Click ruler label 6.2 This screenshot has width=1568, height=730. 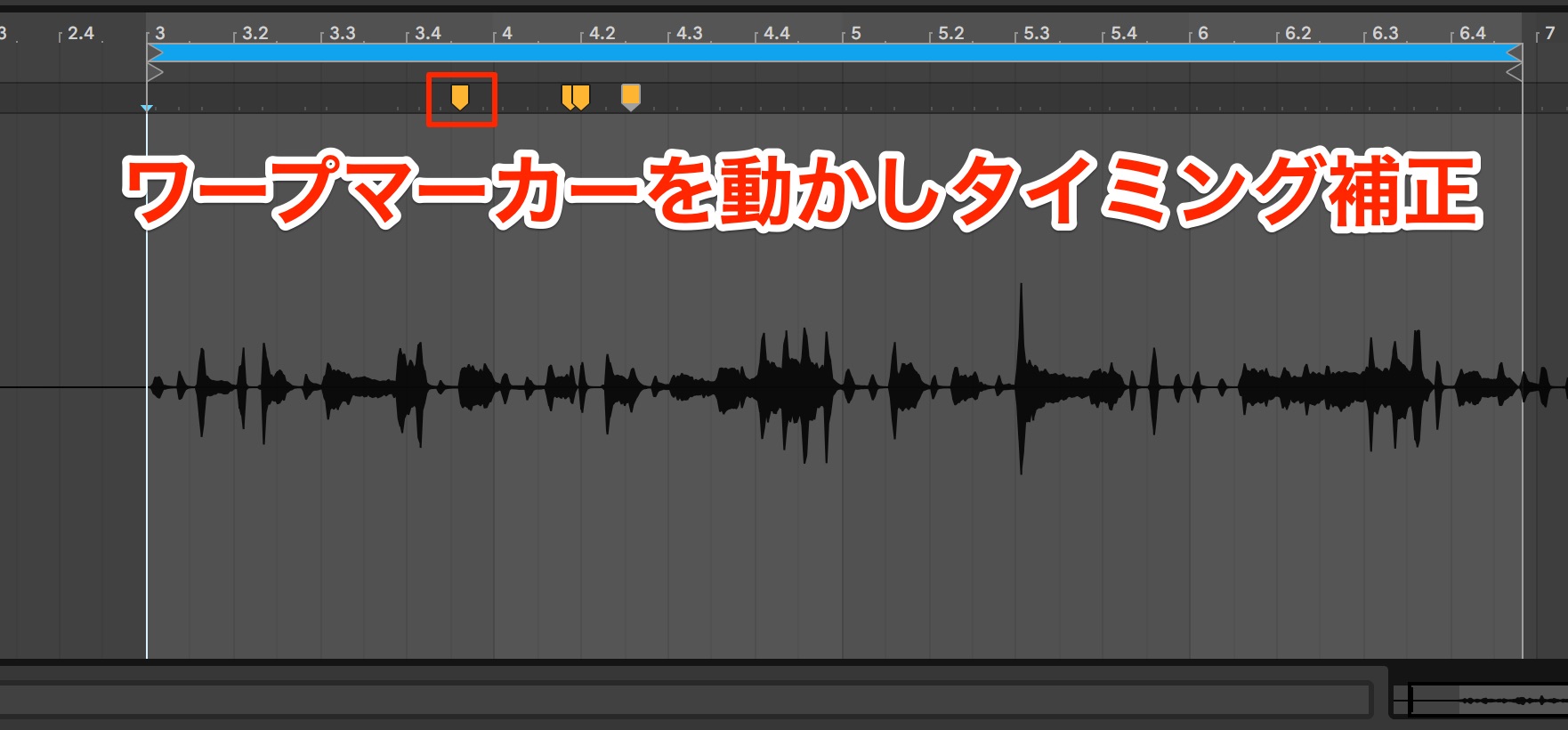(x=1298, y=33)
